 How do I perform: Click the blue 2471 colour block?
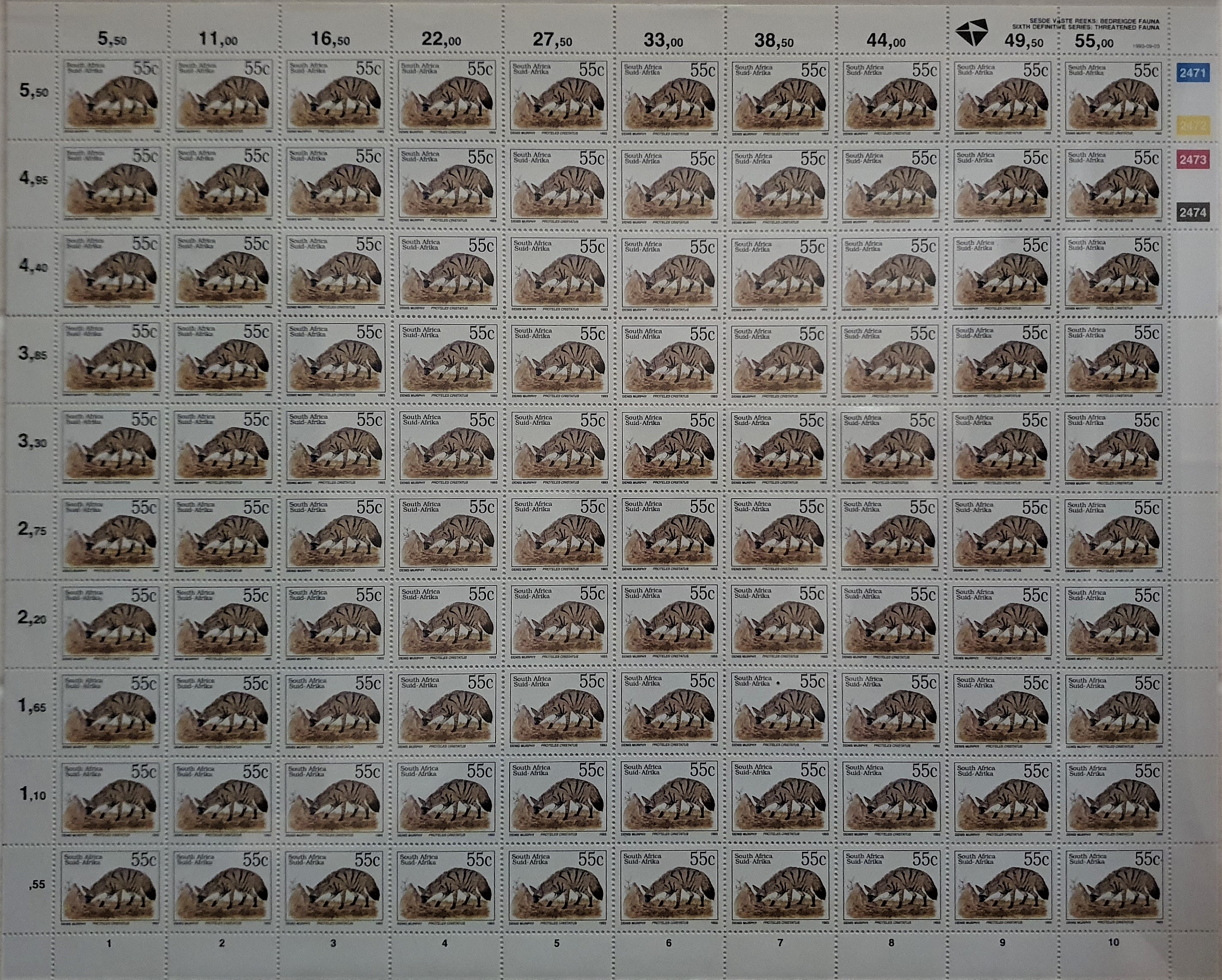pyautogui.click(x=1192, y=73)
